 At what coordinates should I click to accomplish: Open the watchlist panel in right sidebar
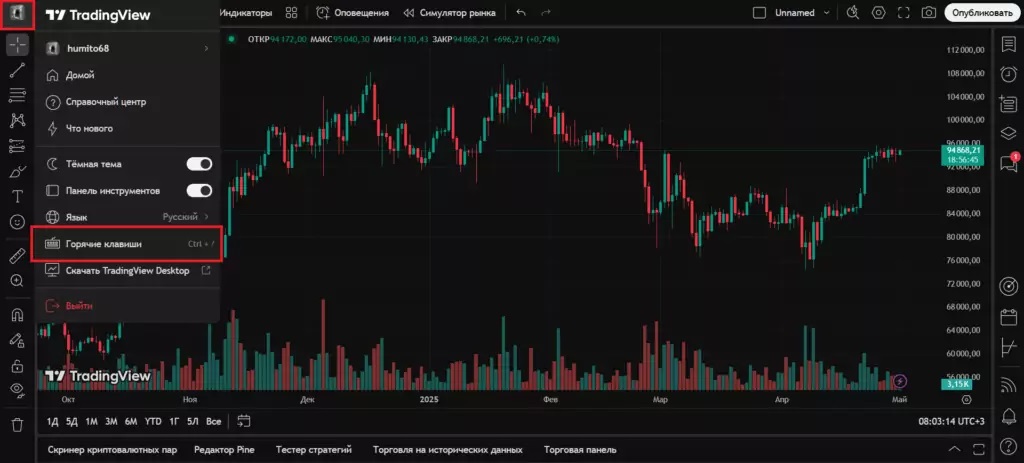1009,44
